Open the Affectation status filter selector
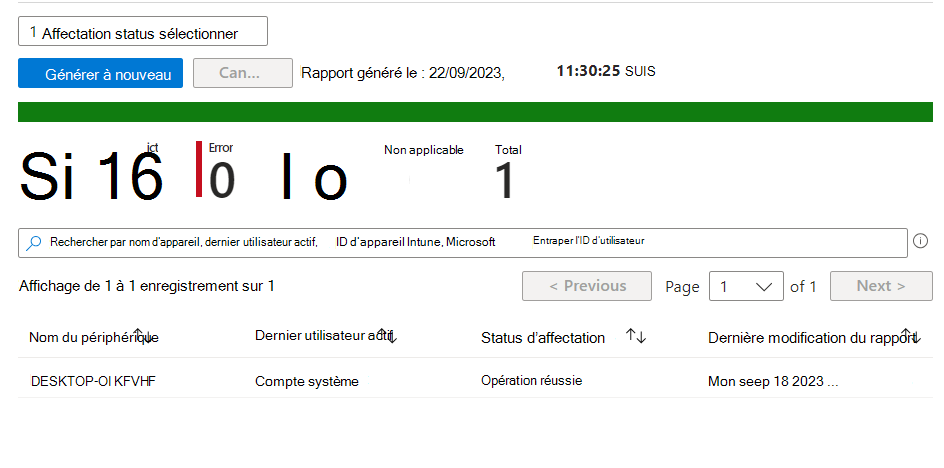 143,31
